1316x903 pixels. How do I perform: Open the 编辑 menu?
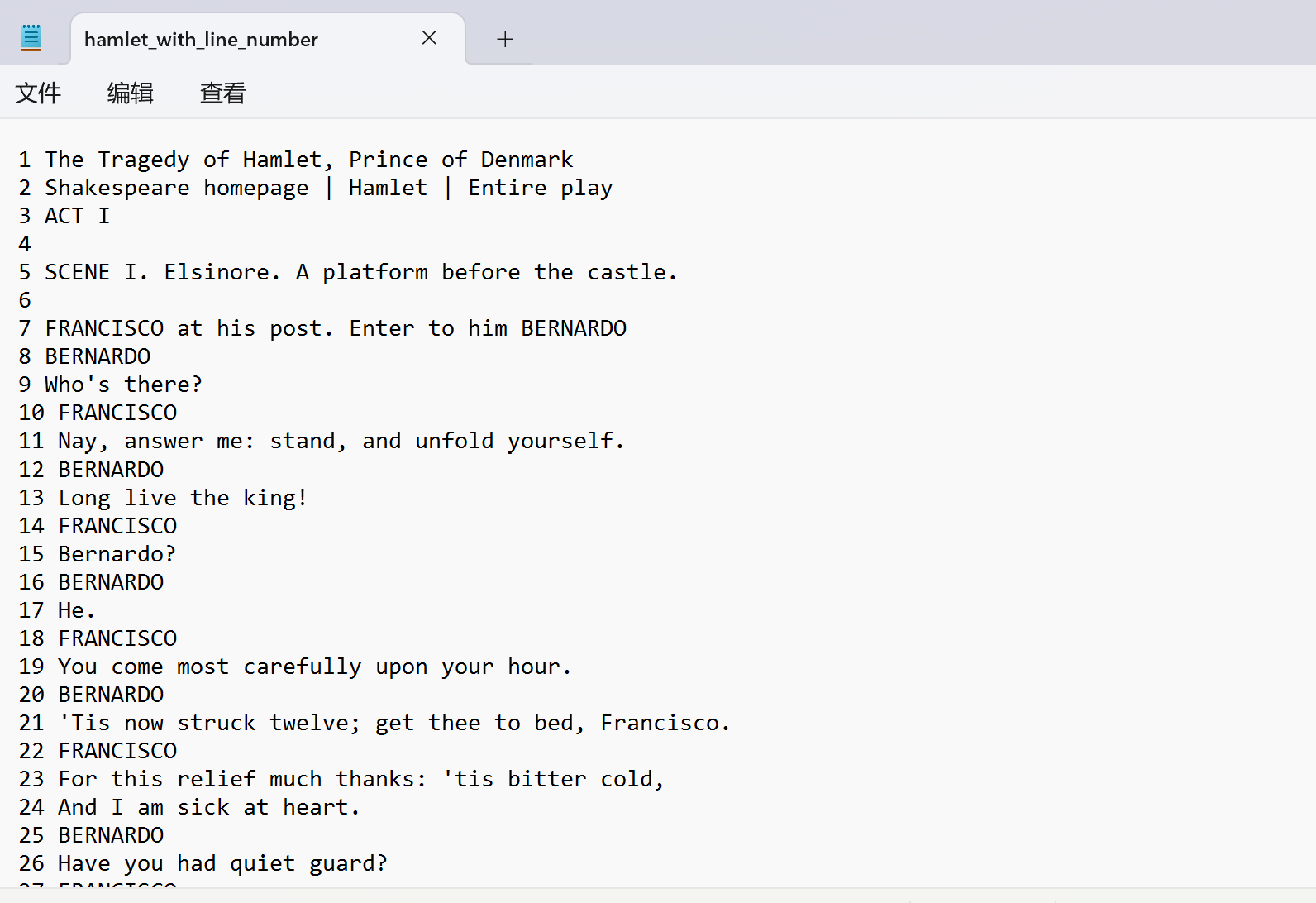click(130, 93)
